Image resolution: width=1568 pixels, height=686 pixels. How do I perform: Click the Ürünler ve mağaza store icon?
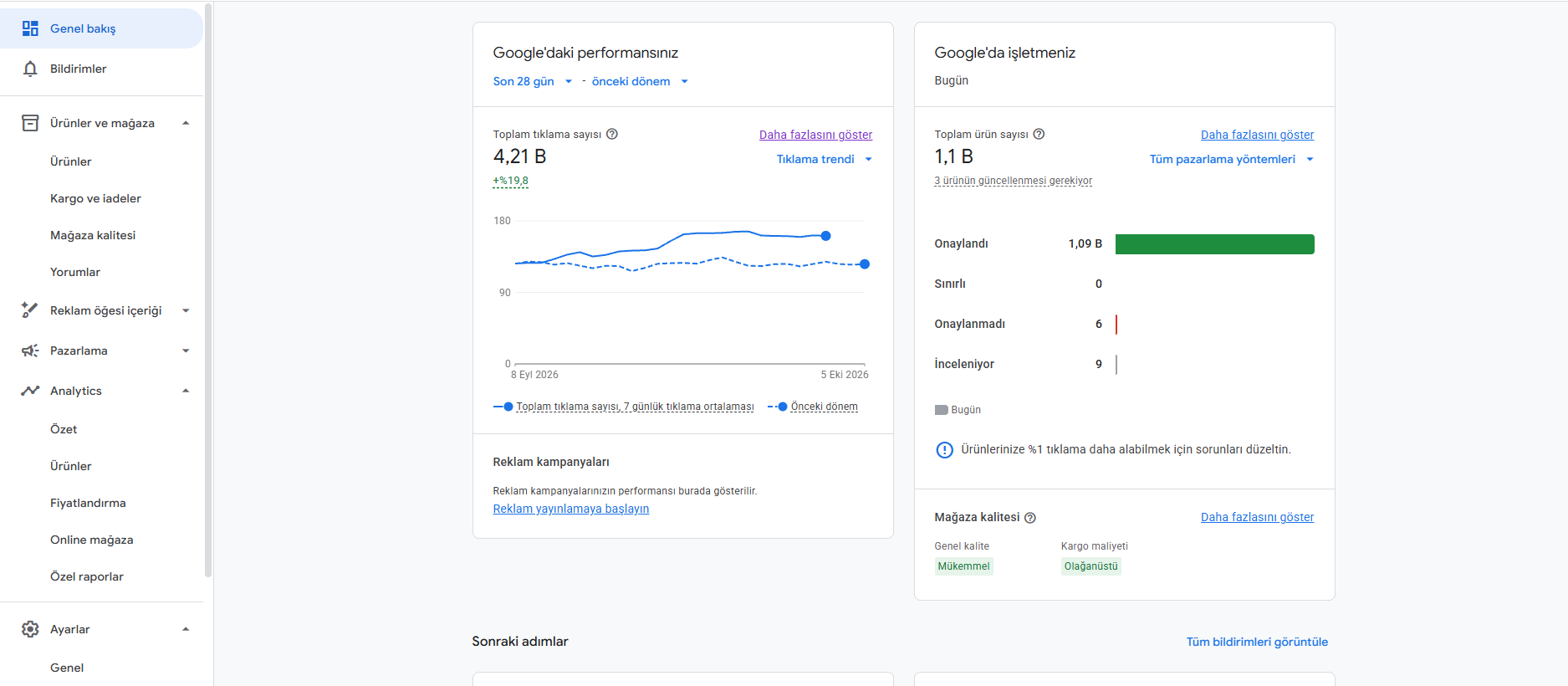pos(30,123)
